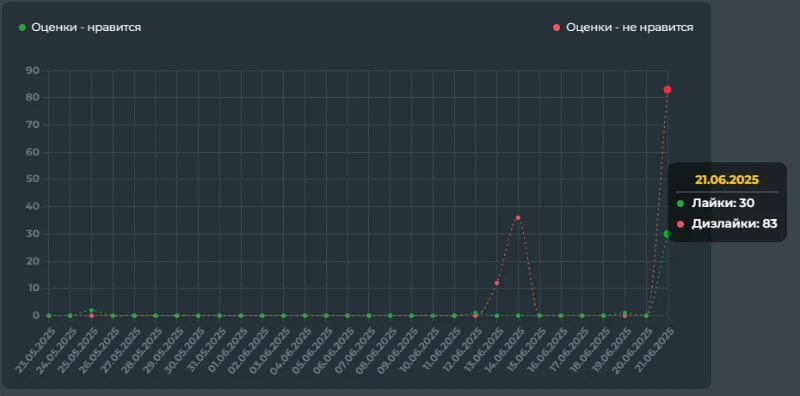
Task: Click the x-axis label 01.06.2025
Action: 228,350
